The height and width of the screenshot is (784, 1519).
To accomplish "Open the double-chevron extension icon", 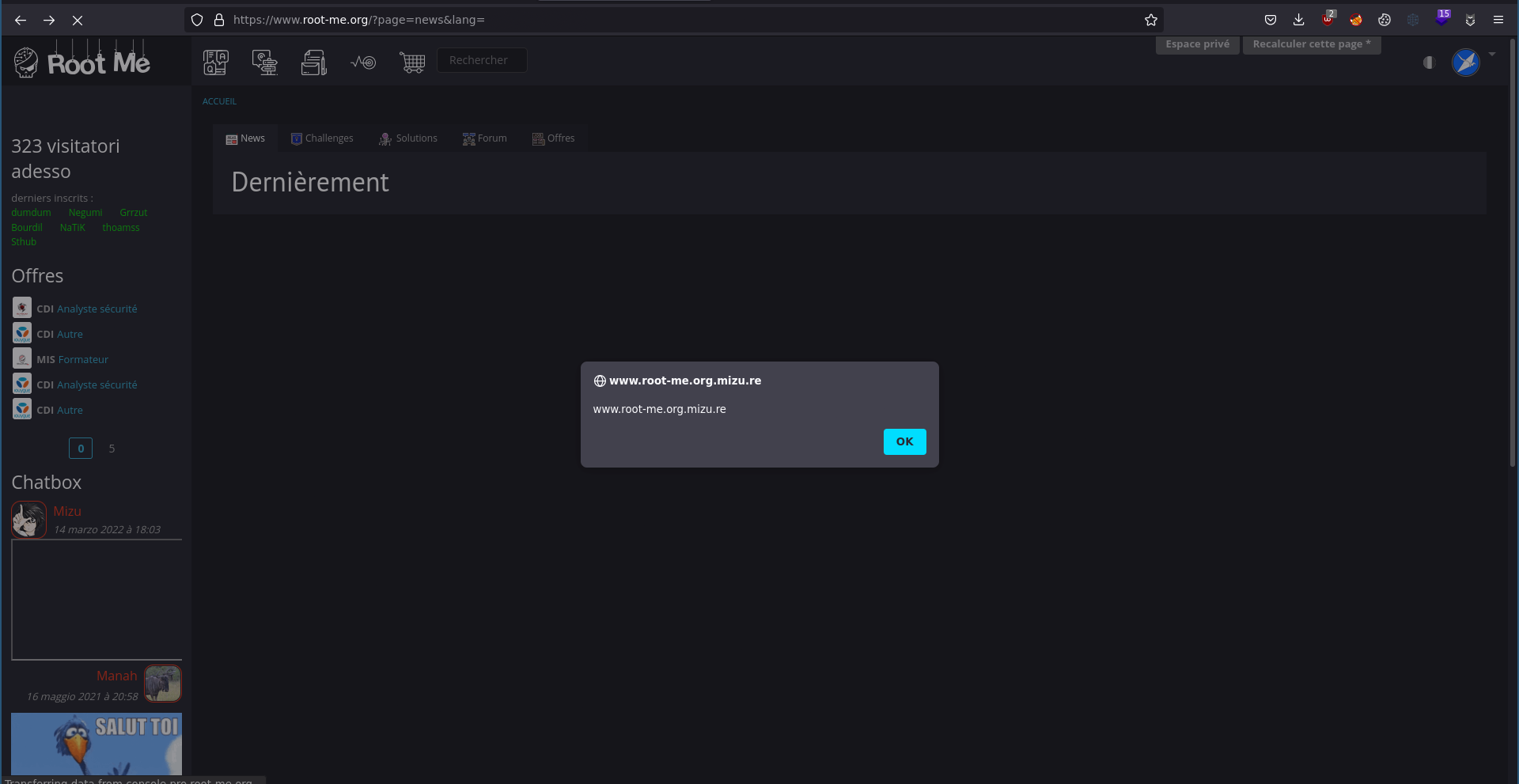I will pos(1470,20).
